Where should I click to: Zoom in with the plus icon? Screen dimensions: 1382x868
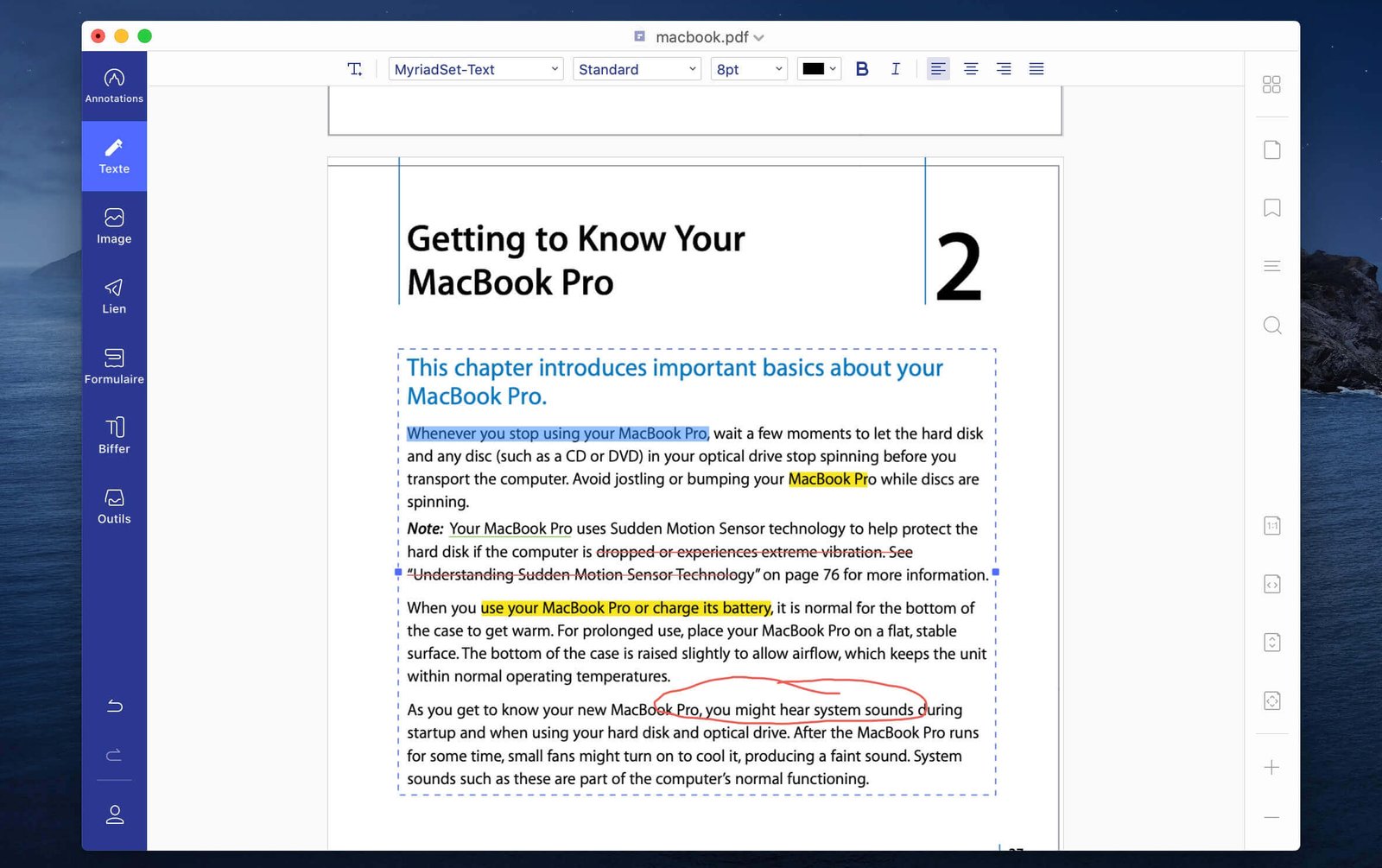1271,767
